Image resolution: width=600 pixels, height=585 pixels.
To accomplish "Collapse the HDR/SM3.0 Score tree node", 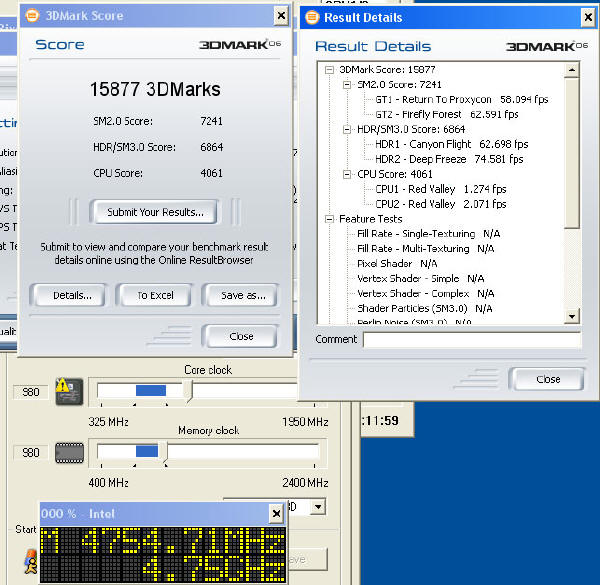I will coord(347,130).
